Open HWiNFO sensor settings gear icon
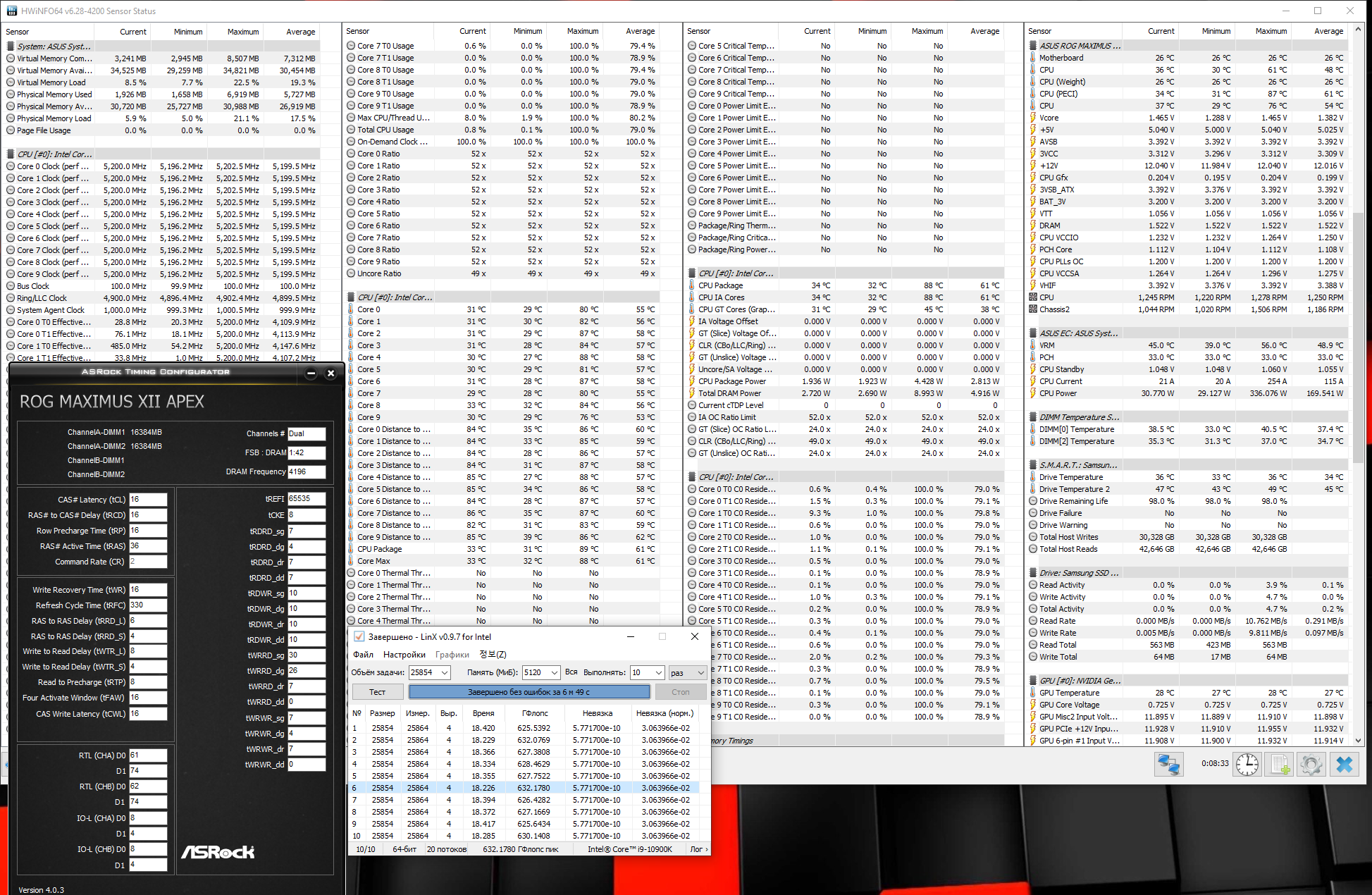1372x895 pixels. tap(1311, 765)
